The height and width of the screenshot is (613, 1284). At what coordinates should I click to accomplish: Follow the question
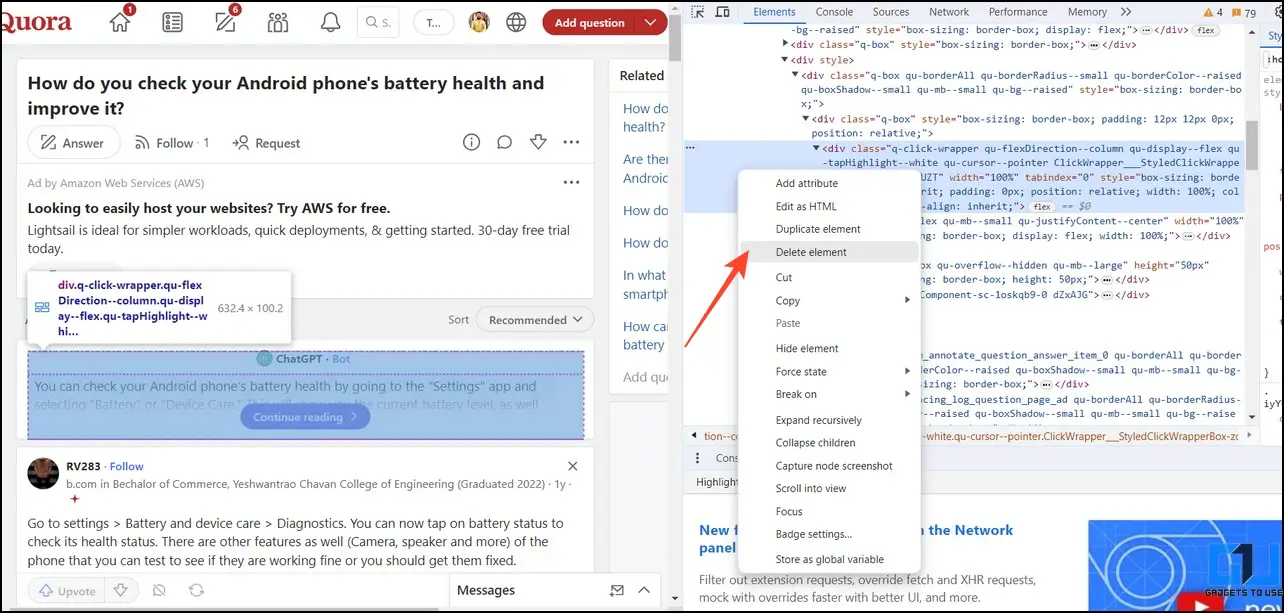(x=172, y=143)
